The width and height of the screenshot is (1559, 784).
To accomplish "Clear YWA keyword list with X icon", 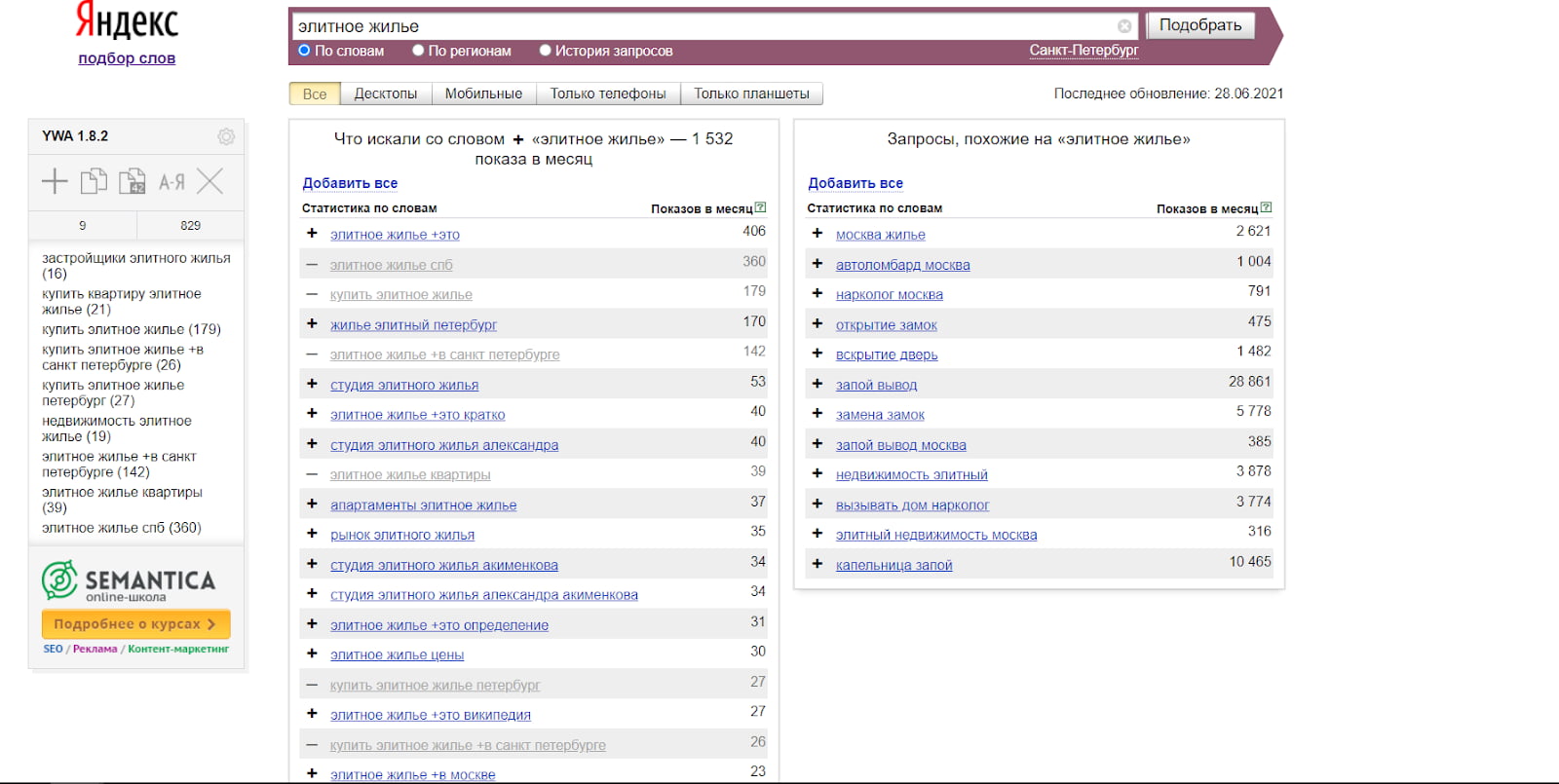I will (209, 181).
